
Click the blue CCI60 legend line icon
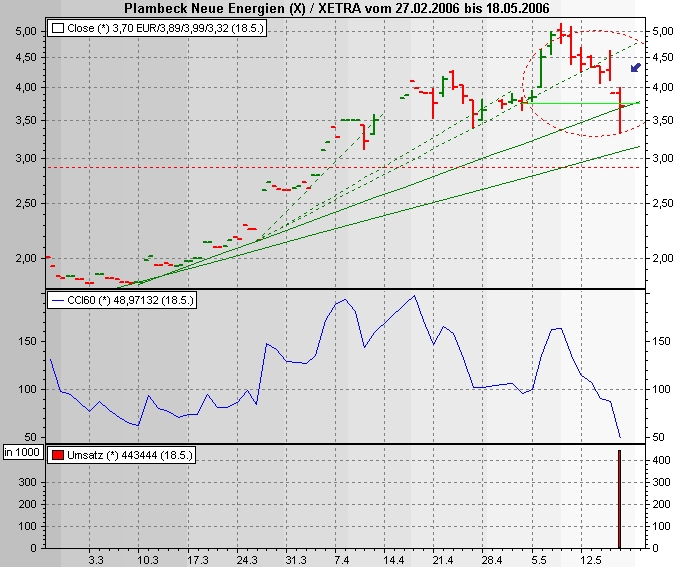(58, 300)
